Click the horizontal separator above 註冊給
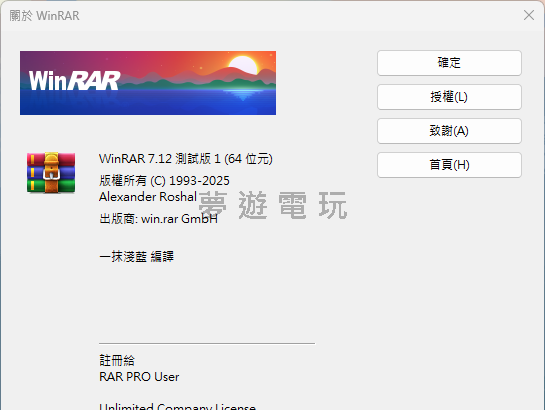 click(207, 343)
